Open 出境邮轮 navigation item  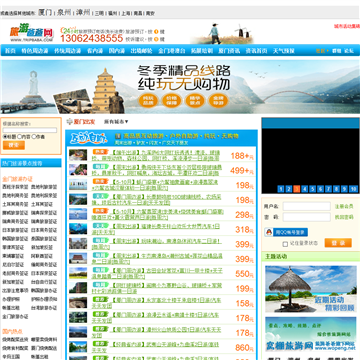[141, 51]
